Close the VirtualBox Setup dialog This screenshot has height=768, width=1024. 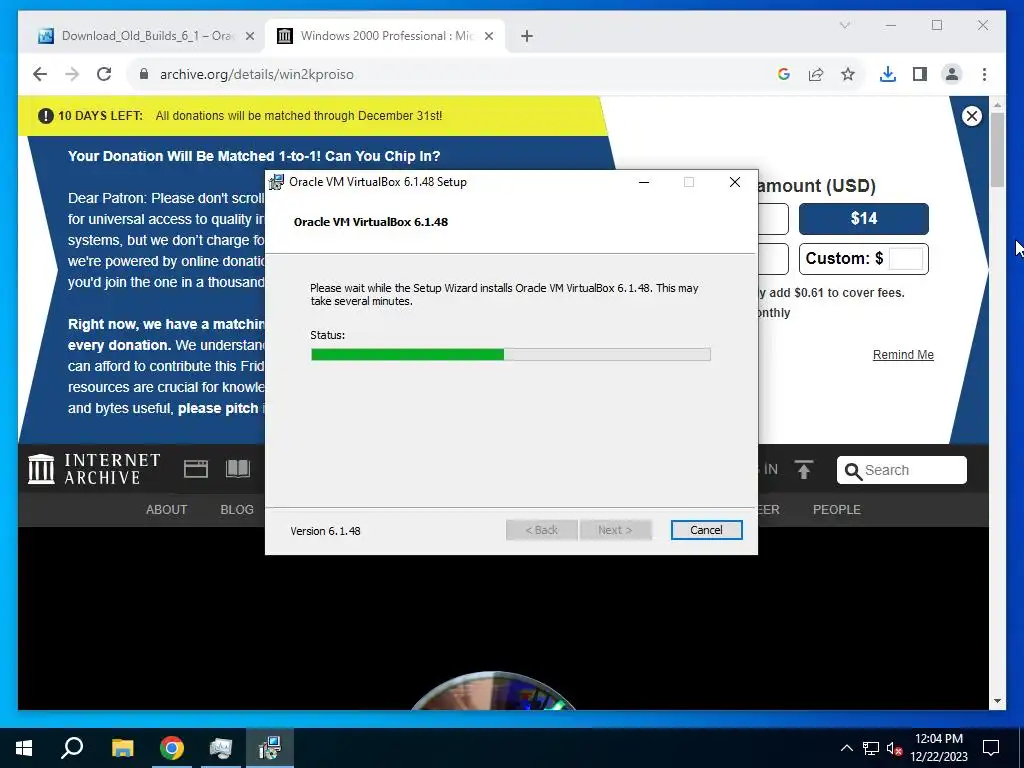735,182
